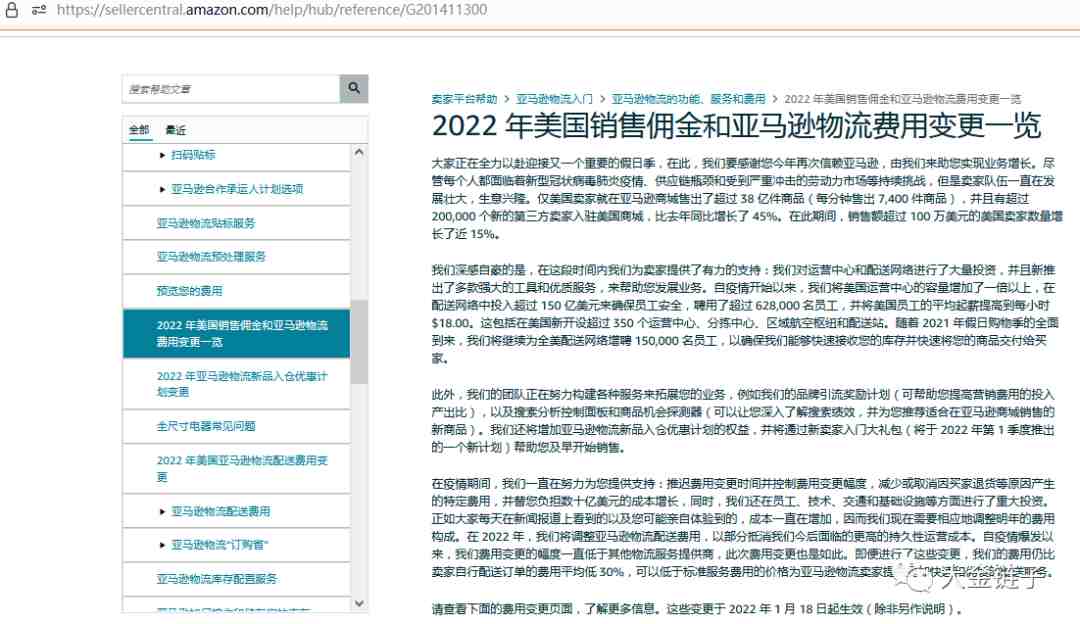The width and height of the screenshot is (1080, 624).
Task: Open 2022 年美国亚马逊物流配送费用变更 article
Action: [x=242, y=468]
